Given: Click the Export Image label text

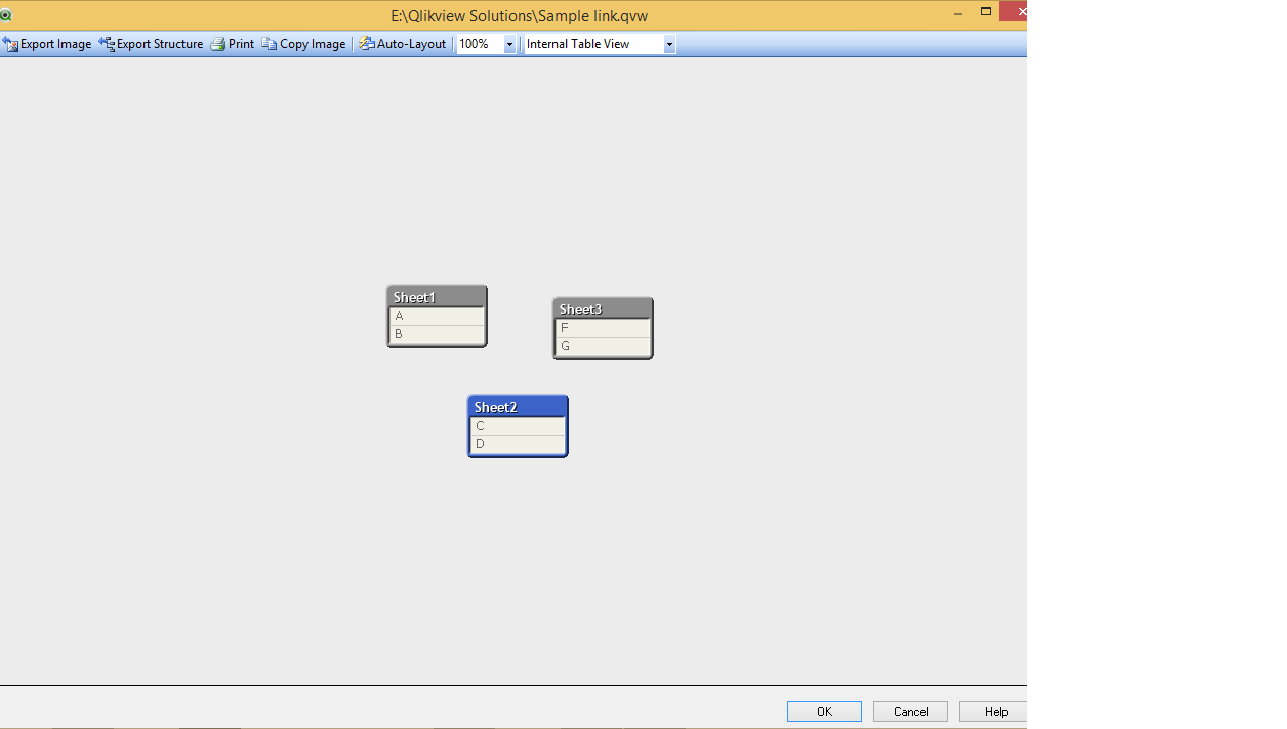Looking at the screenshot, I should click(x=56, y=44).
